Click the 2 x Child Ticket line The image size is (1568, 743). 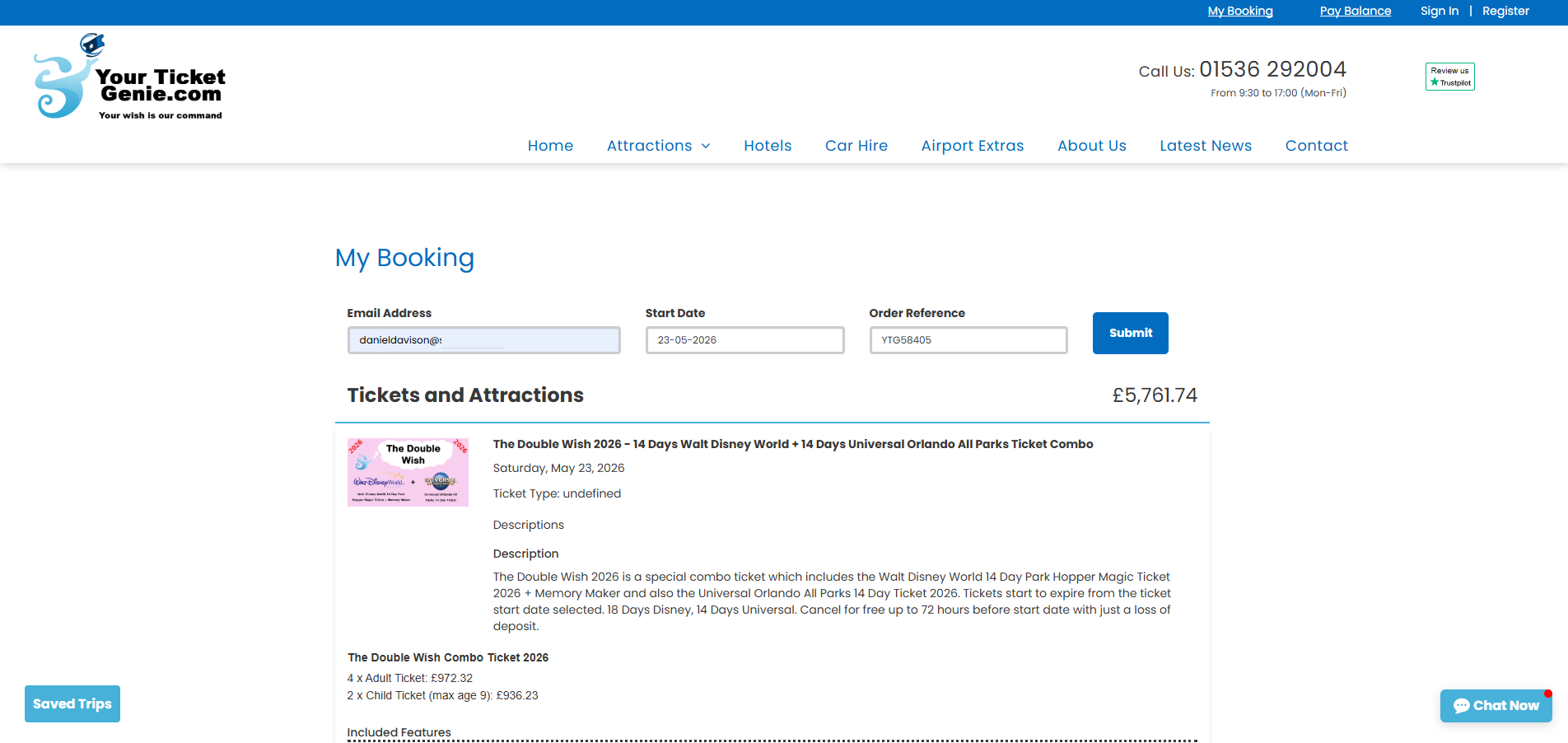[x=443, y=695]
